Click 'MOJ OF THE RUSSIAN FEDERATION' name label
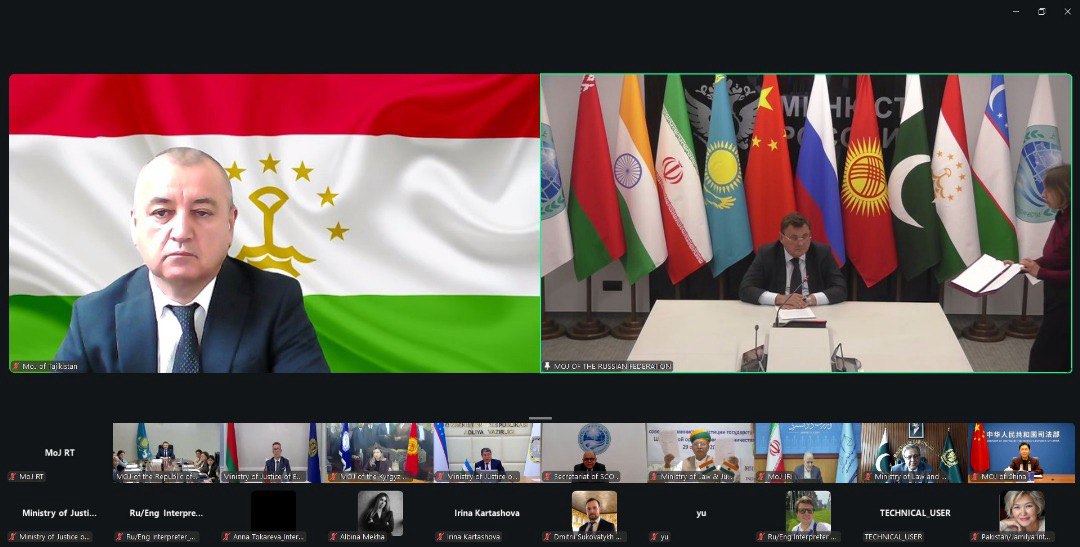Screen dimensions: 1080x547 612,367
